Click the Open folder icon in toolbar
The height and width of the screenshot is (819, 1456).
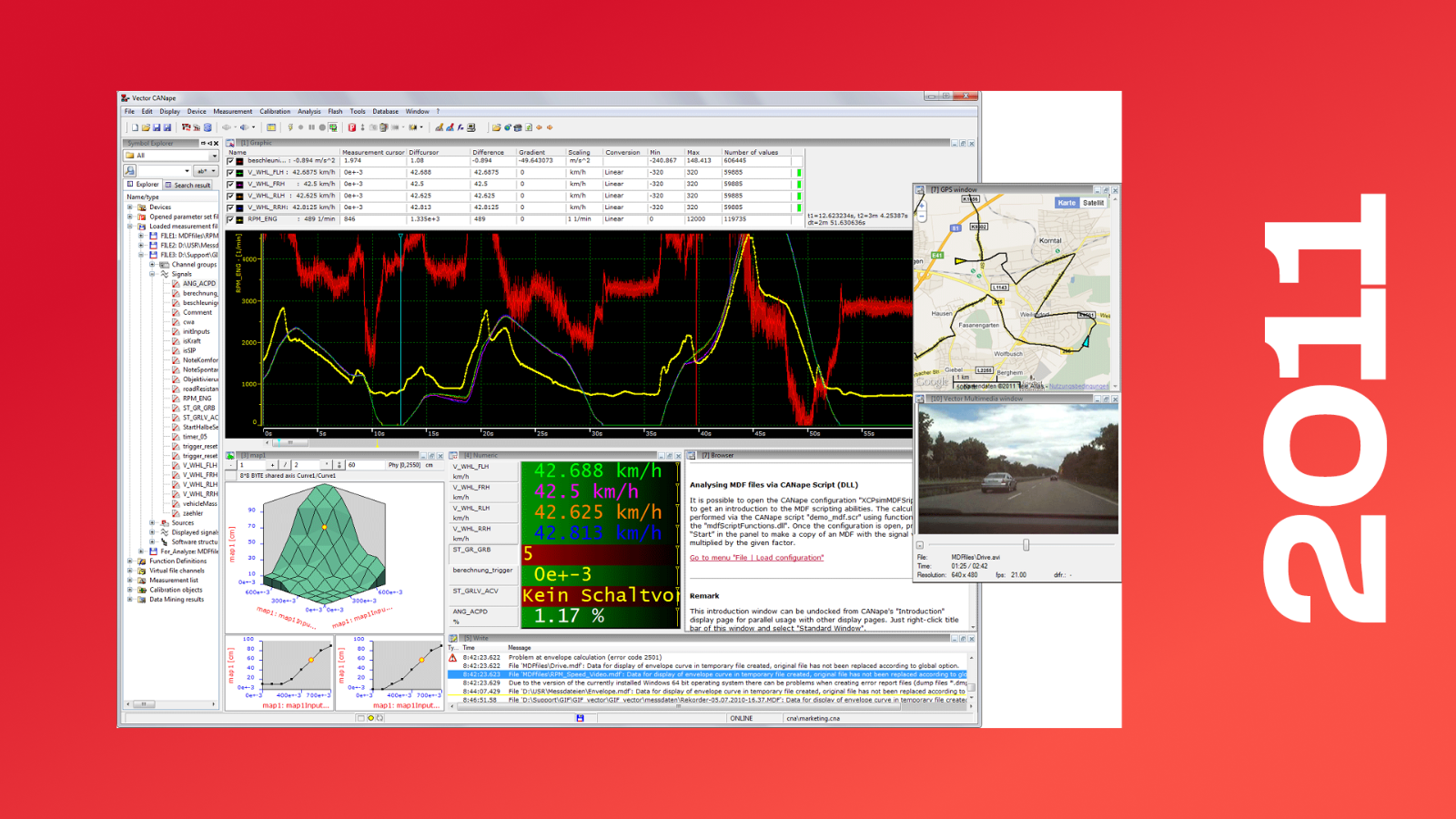point(146,127)
